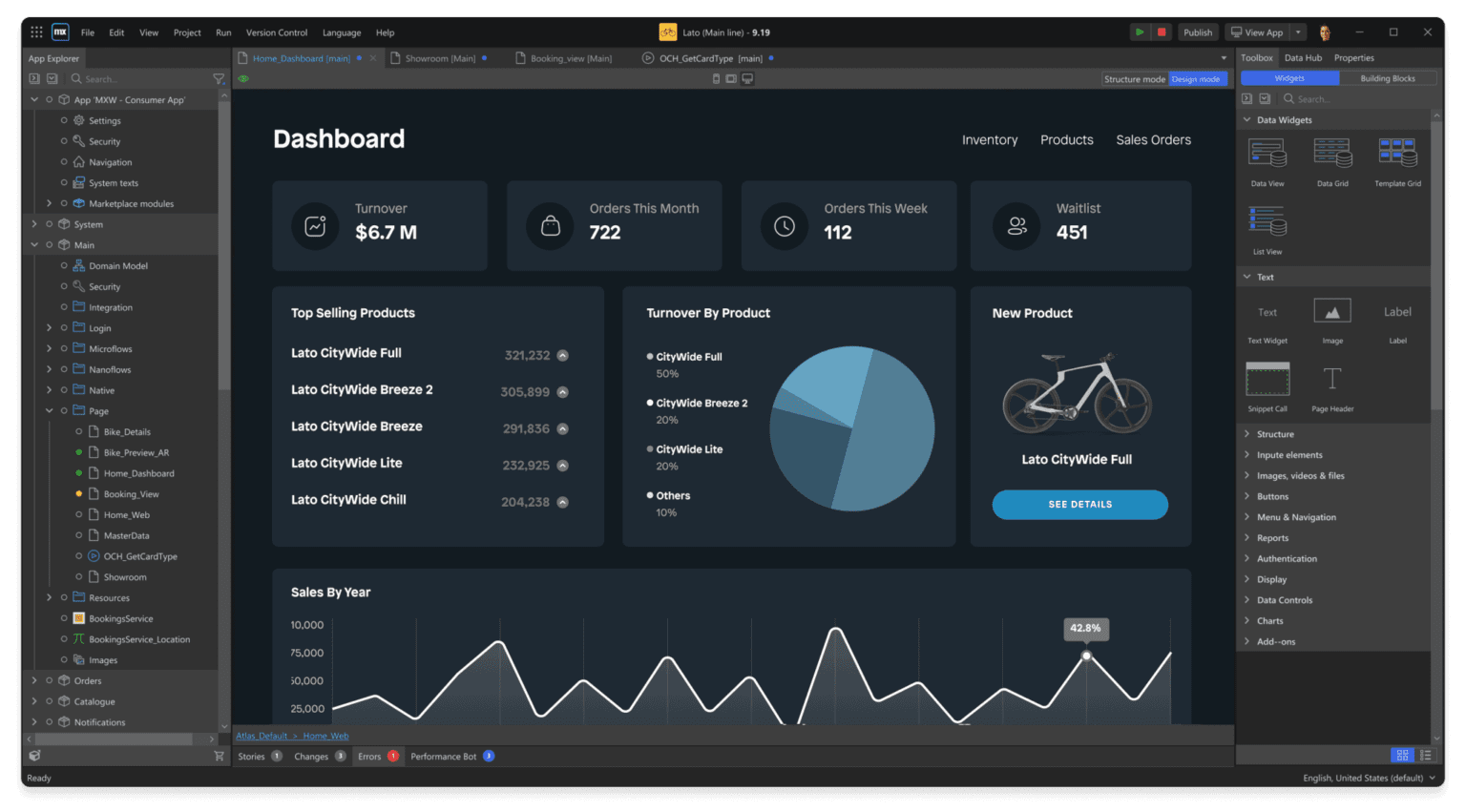Click the SEE DETAILS button
Screen dimensions: 1466x812
(1079, 505)
